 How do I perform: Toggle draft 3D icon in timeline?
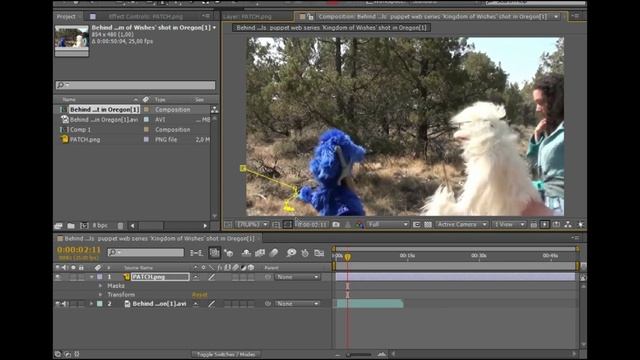229,253
